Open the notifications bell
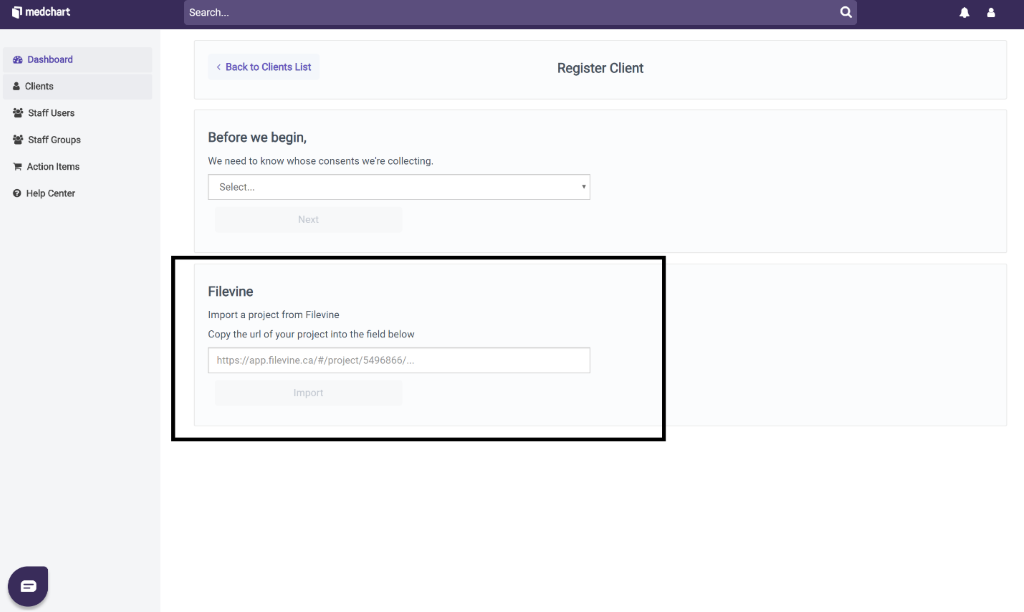Image resolution: width=1024 pixels, height=612 pixels. click(964, 12)
